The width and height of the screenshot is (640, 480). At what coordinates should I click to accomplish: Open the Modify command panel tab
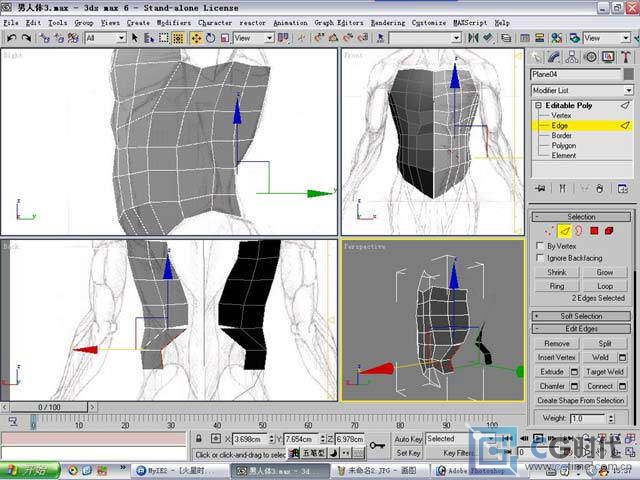coord(554,57)
